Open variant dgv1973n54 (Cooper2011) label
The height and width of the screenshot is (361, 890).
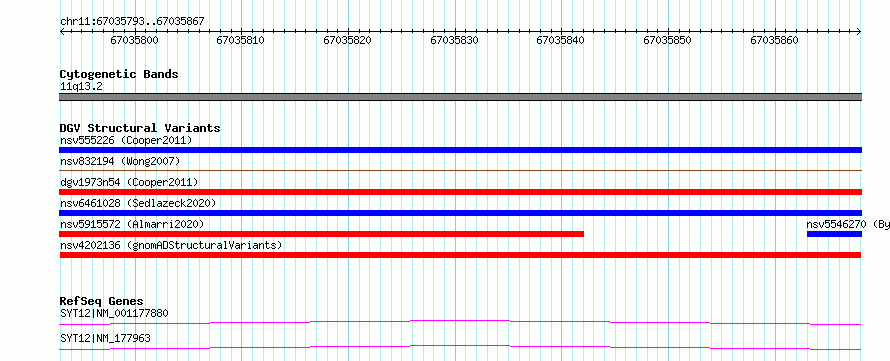129,182
